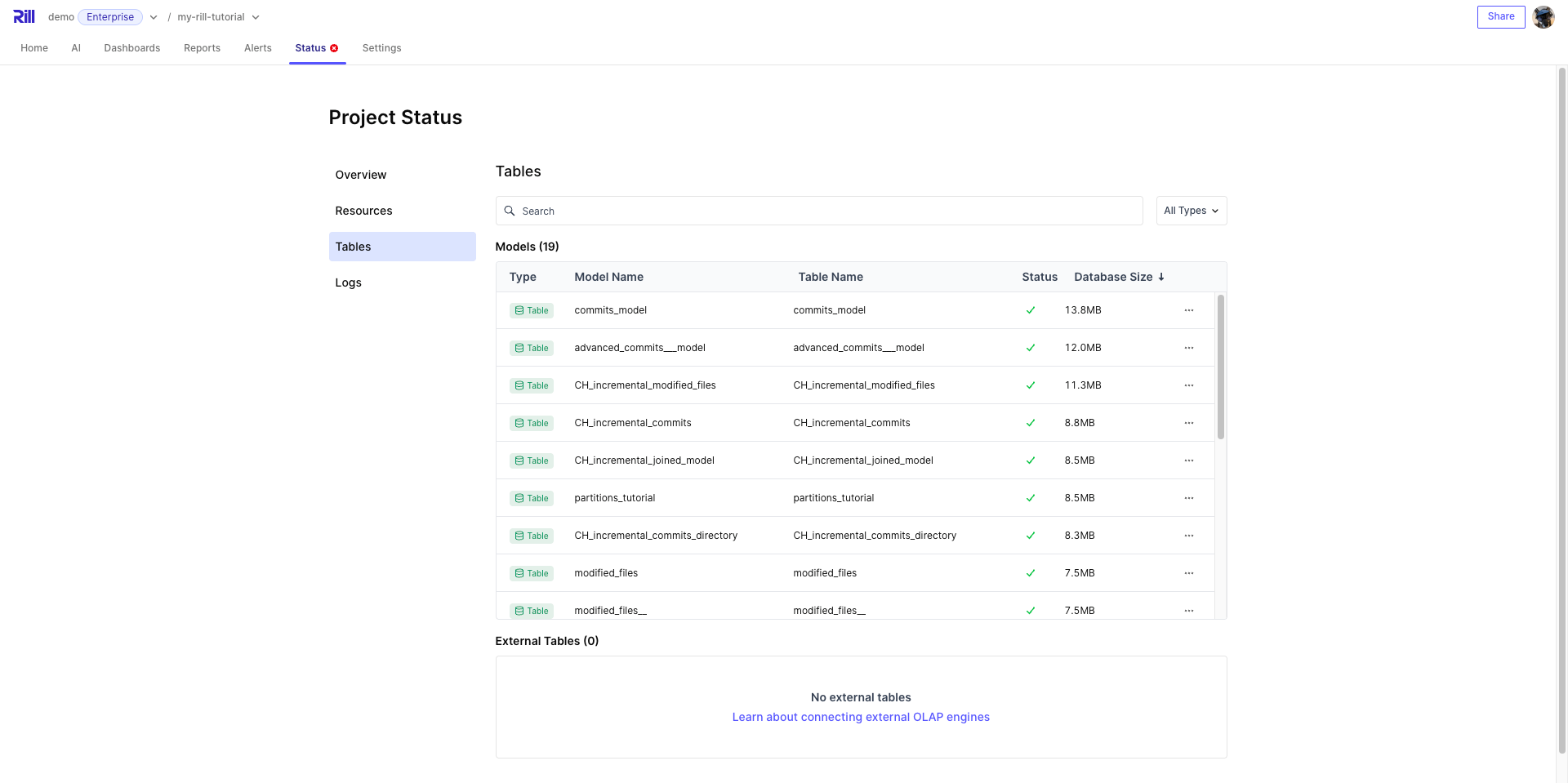
Task: Click the models table scrollbar
Action: click(1220, 367)
